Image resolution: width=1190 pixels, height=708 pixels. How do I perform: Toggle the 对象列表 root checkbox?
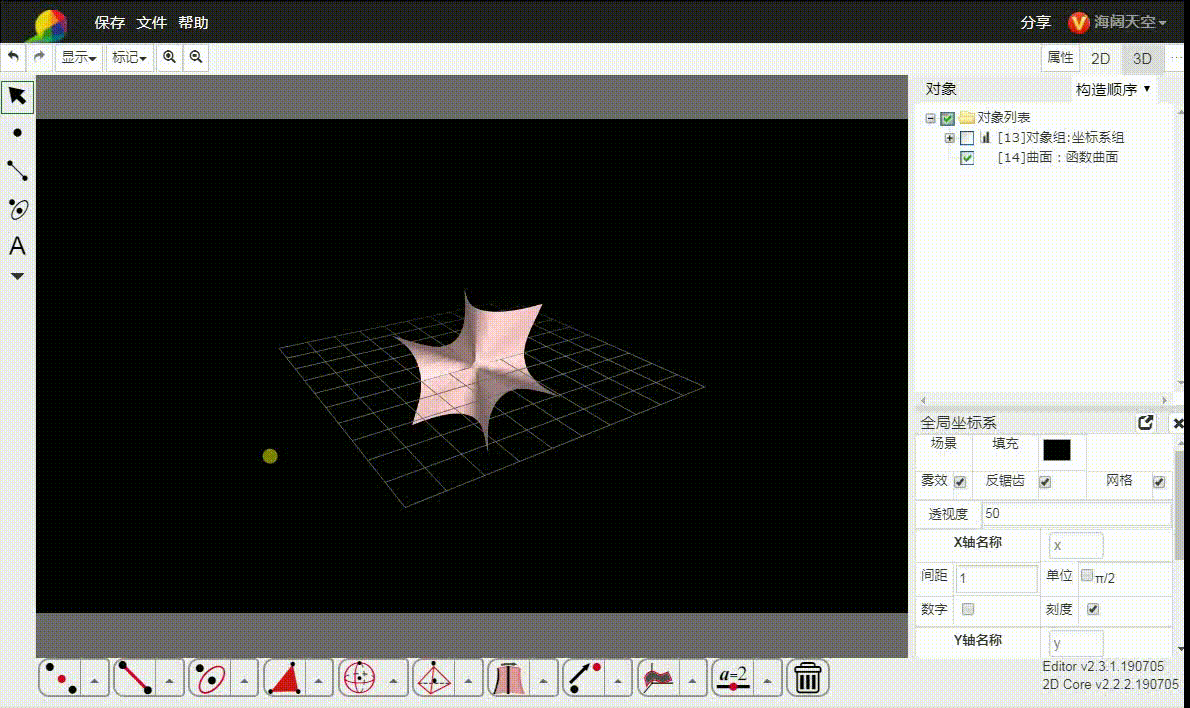point(947,118)
